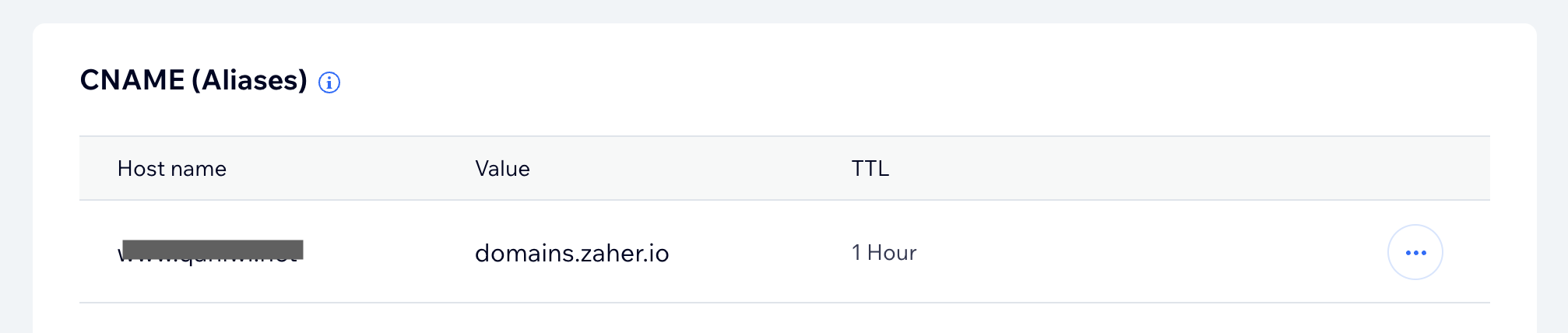The height and width of the screenshot is (333, 1568).
Task: Click the Value column header
Action: (502, 169)
